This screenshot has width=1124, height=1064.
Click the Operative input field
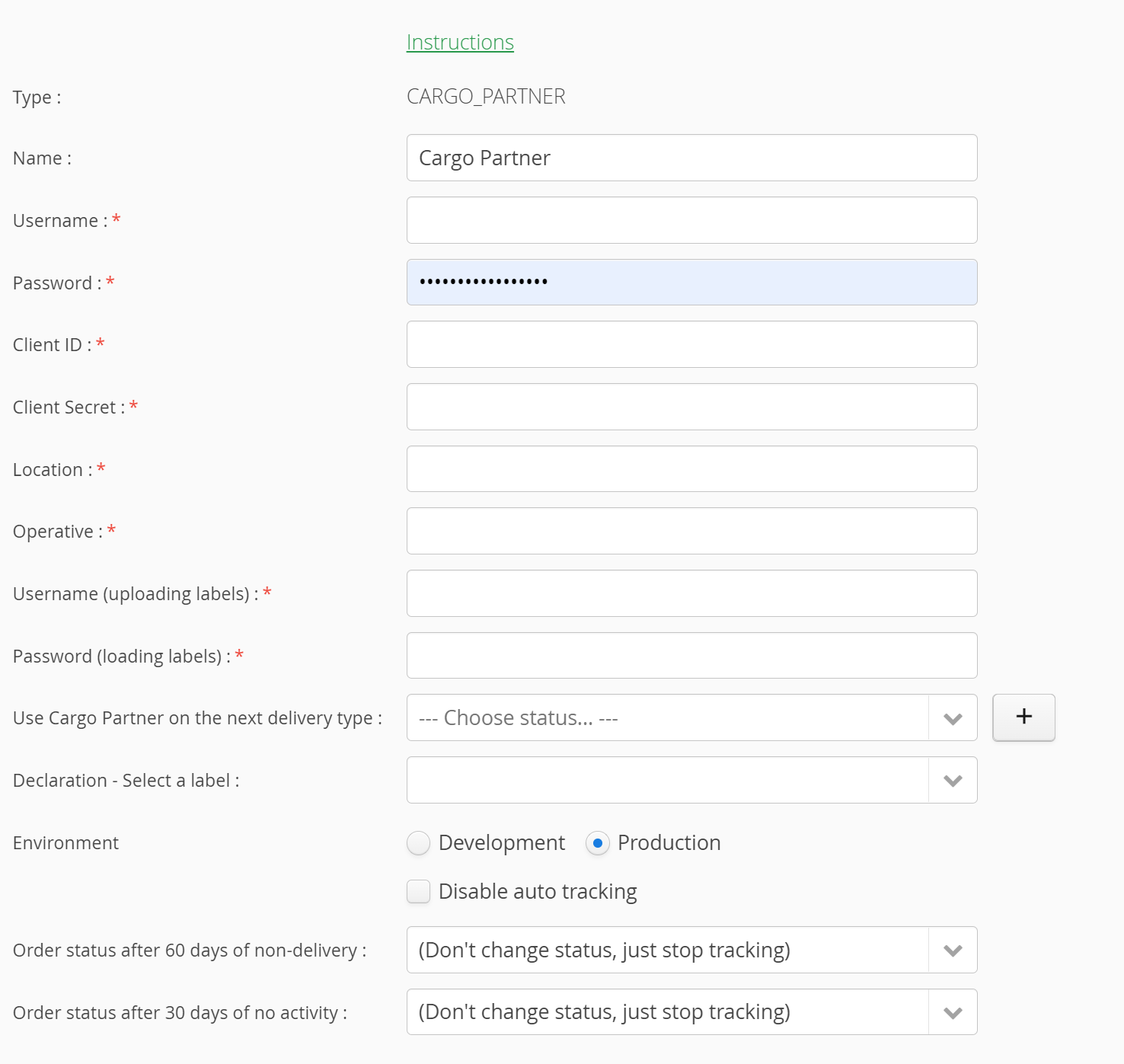[691, 531]
